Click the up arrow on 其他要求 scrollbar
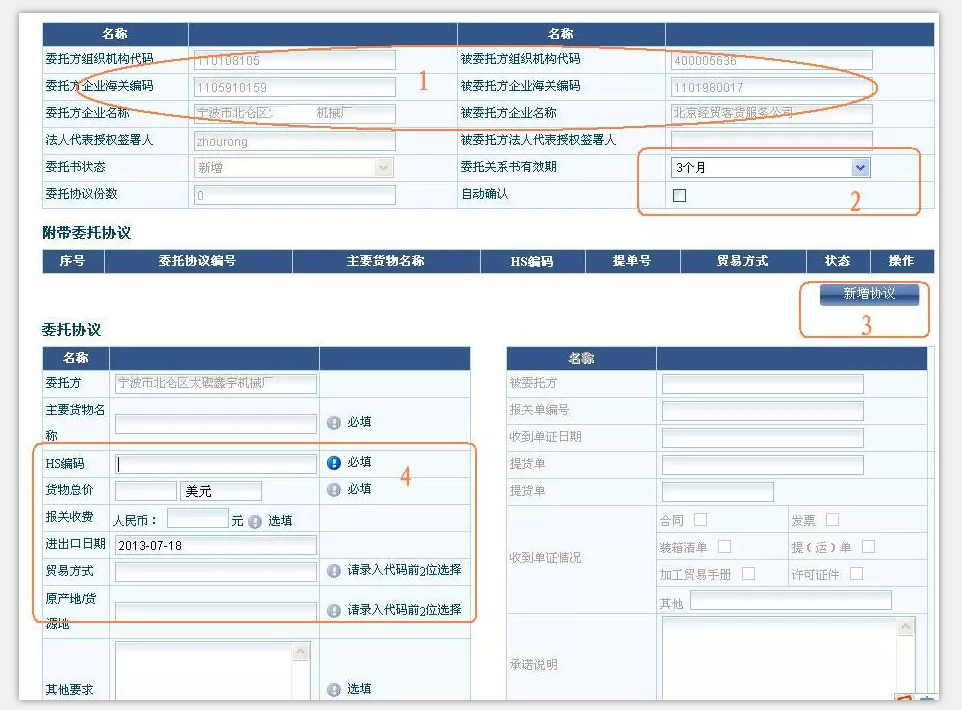The width and height of the screenshot is (962, 710). tap(301, 651)
